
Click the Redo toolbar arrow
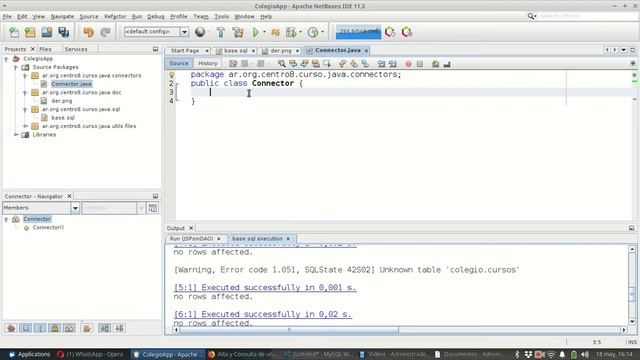coord(105,32)
